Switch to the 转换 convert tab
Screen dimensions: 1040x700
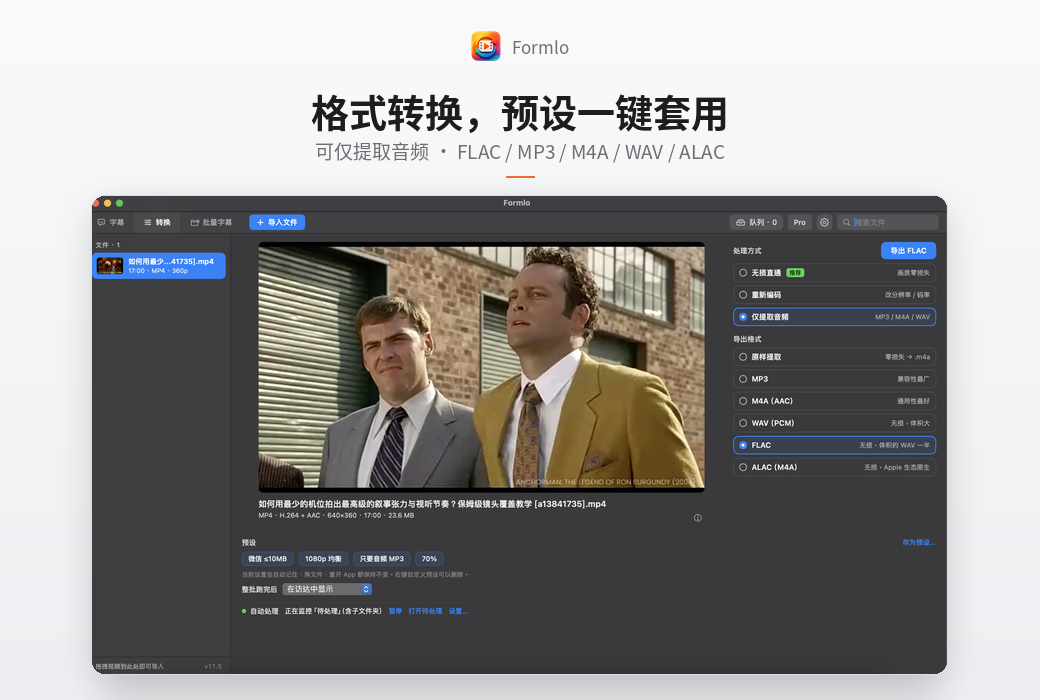pyautogui.click(x=157, y=222)
